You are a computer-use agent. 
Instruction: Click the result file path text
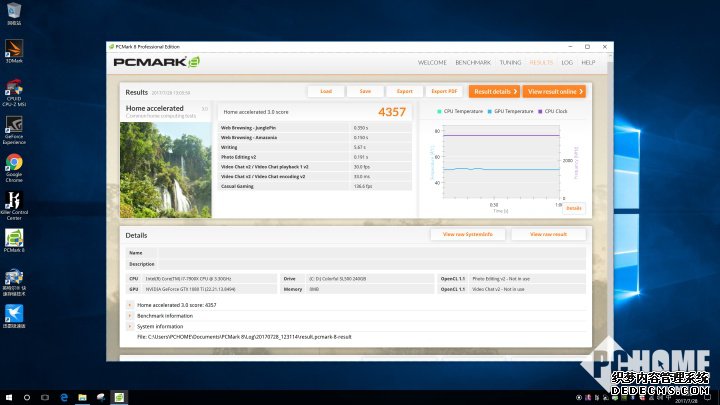244,337
